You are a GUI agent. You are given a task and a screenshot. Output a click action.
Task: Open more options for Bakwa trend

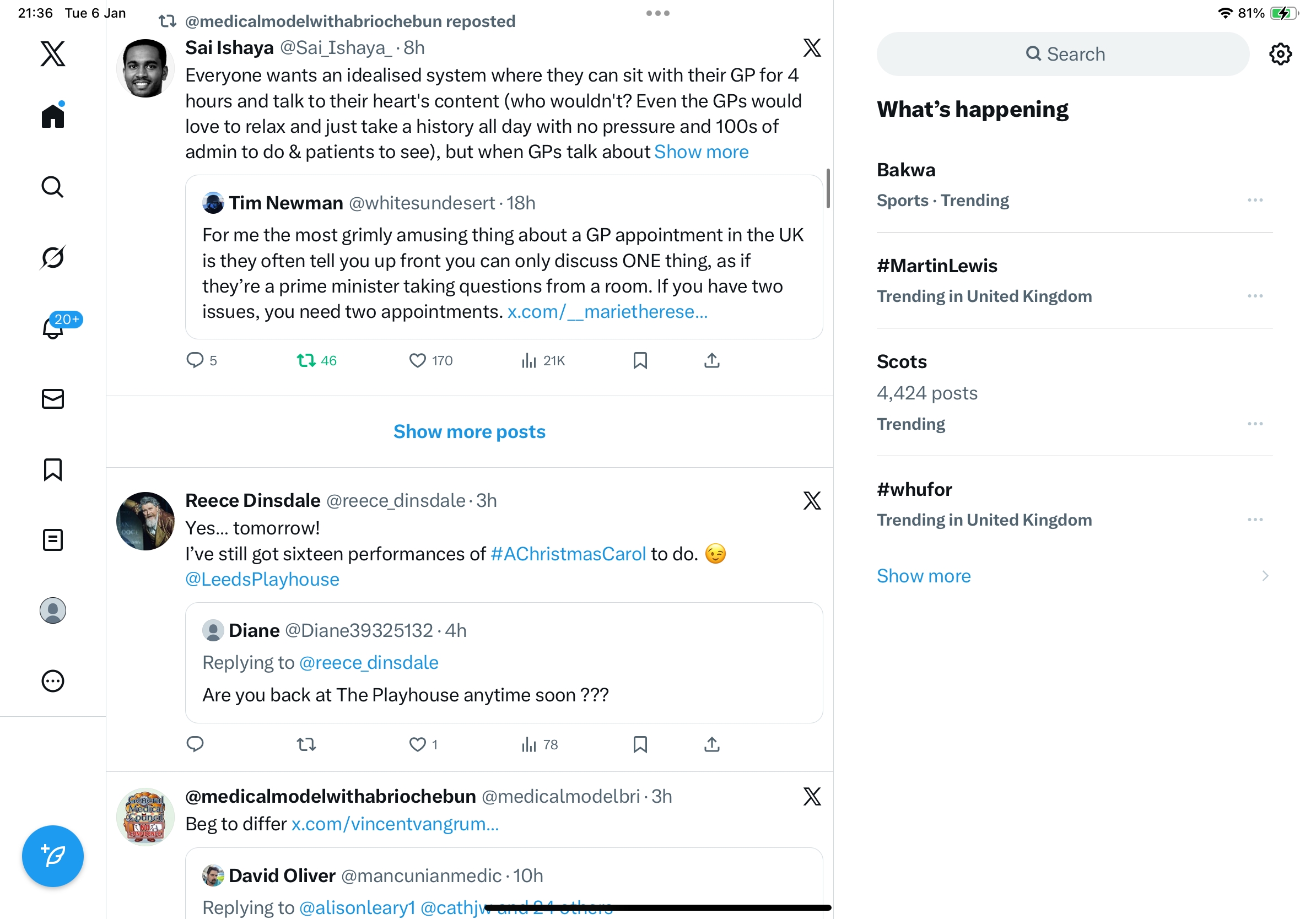pyautogui.click(x=1255, y=200)
